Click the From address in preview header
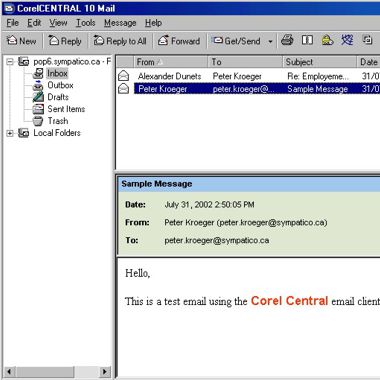Viewport: 380px width, 380px height. (246, 222)
